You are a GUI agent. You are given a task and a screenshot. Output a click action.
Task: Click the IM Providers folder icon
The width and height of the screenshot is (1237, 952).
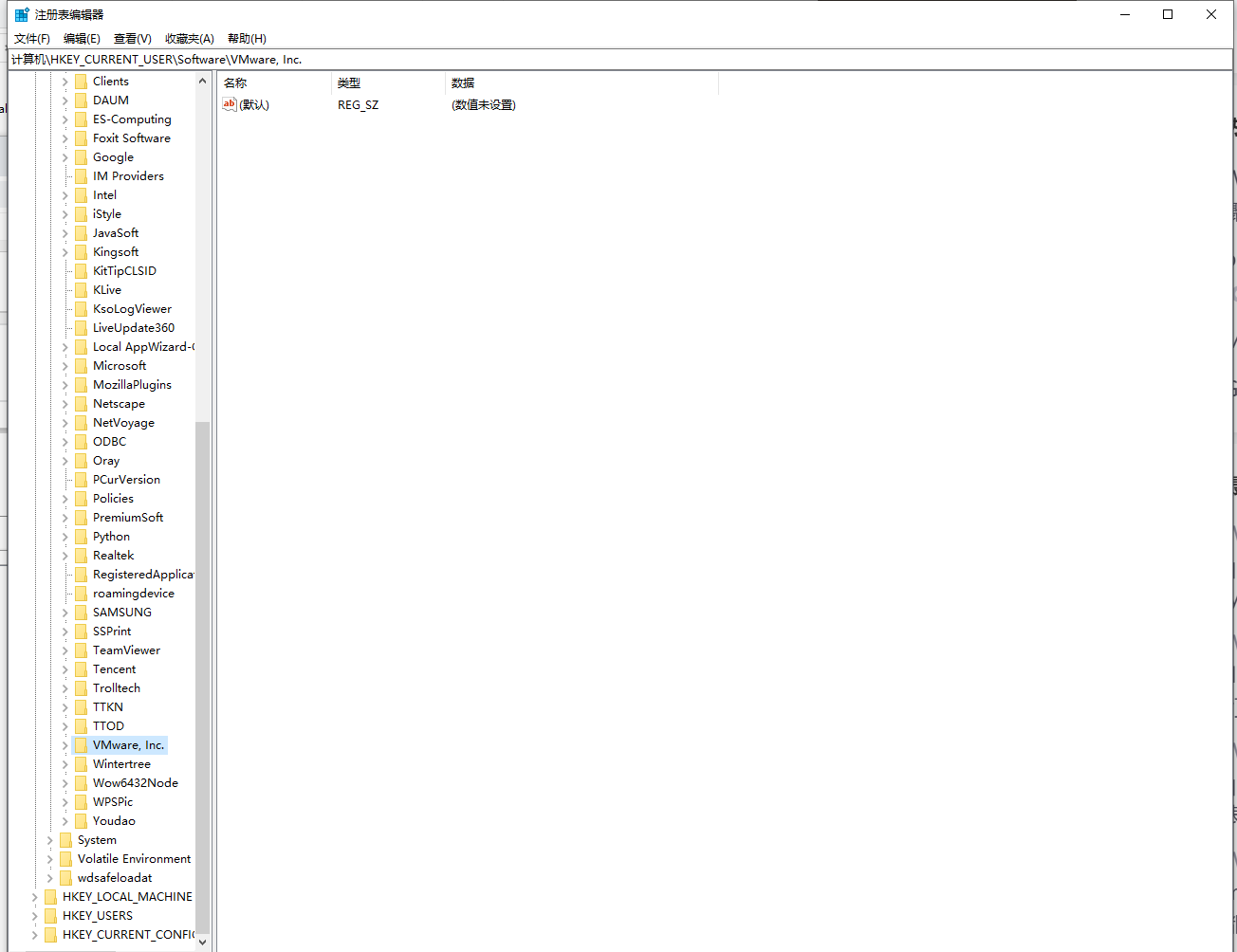(81, 176)
